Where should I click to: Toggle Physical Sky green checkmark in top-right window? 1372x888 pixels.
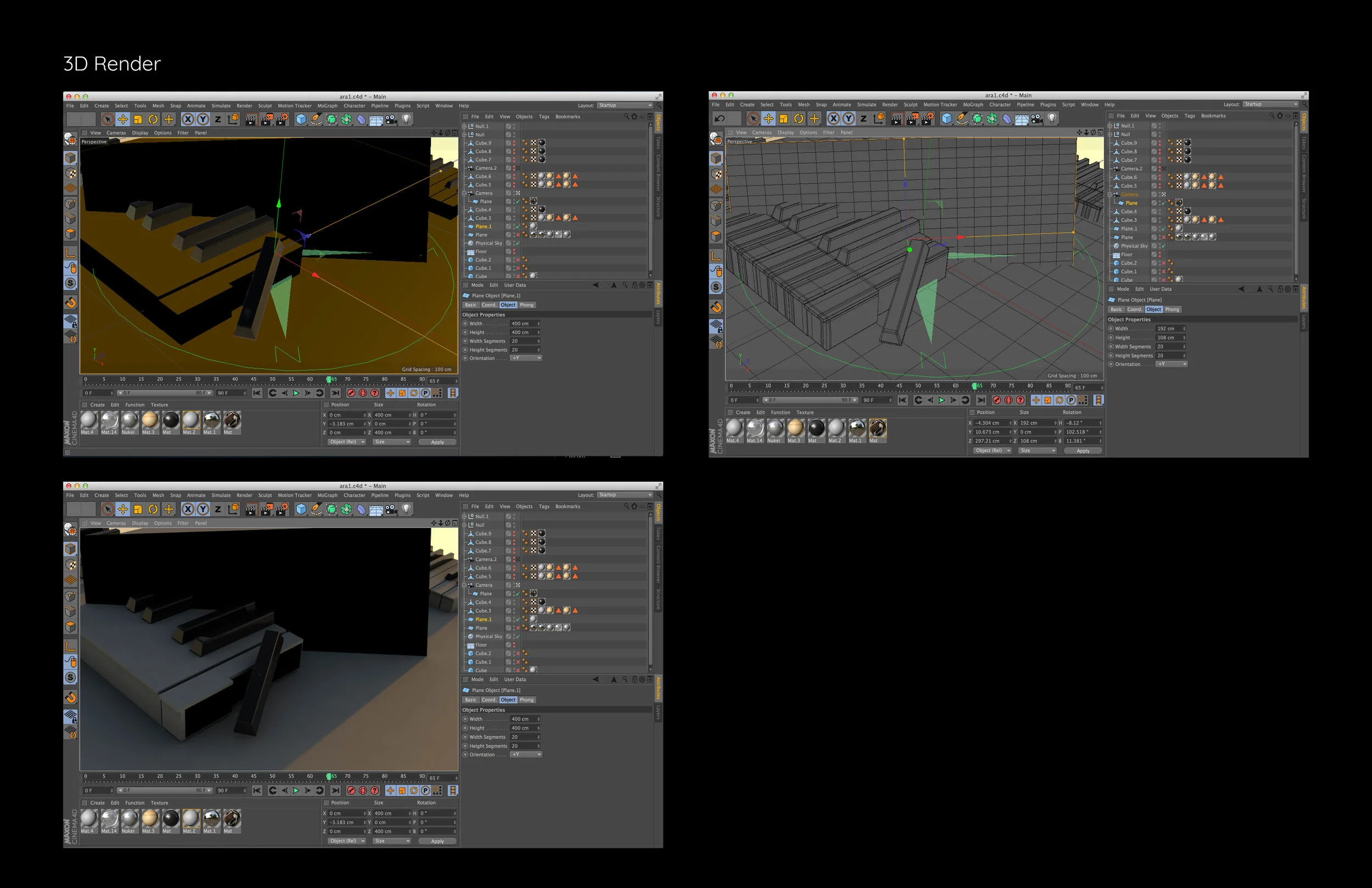click(x=1163, y=246)
